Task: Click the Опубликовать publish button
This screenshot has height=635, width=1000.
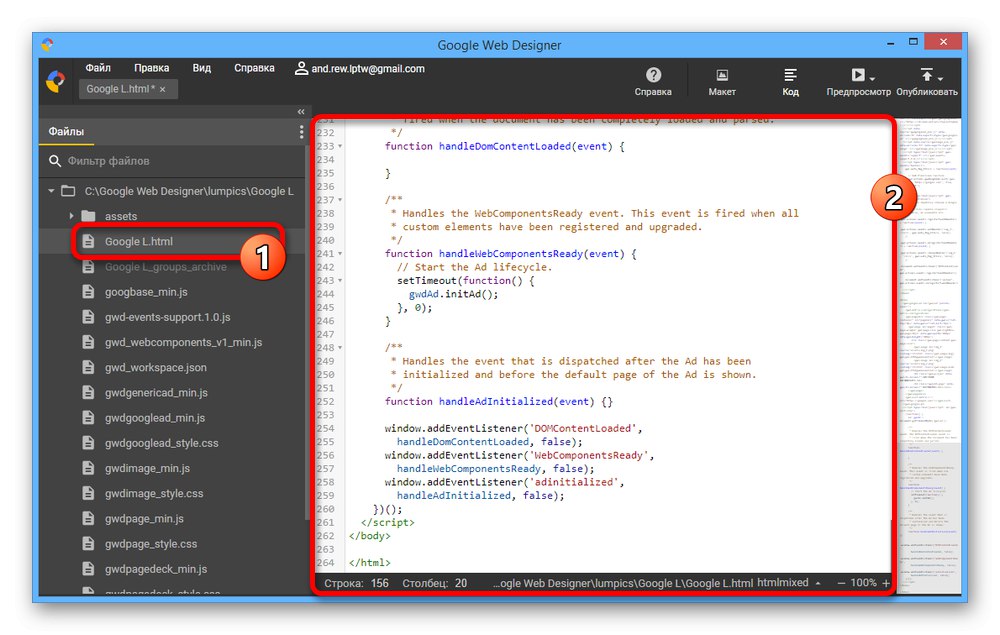Action: point(927,82)
